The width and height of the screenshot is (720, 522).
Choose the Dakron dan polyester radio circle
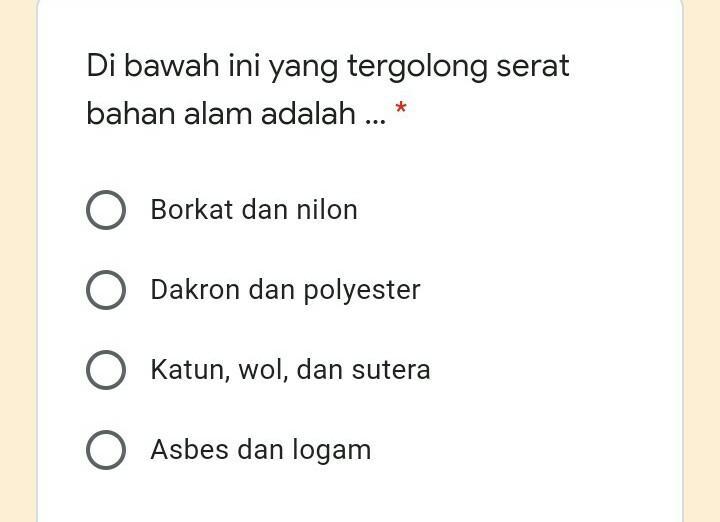click(x=106, y=290)
